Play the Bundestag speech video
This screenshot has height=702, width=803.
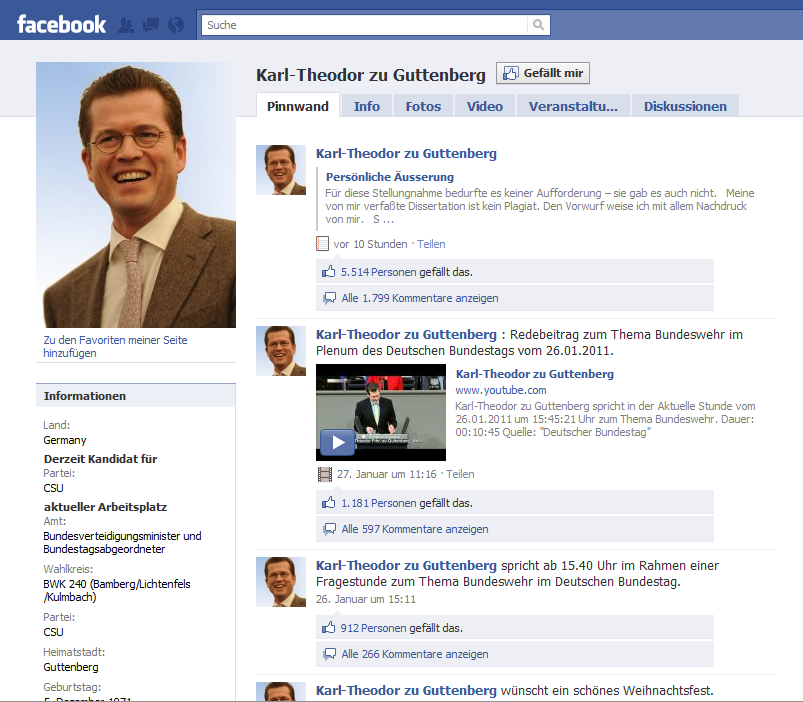tap(337, 442)
